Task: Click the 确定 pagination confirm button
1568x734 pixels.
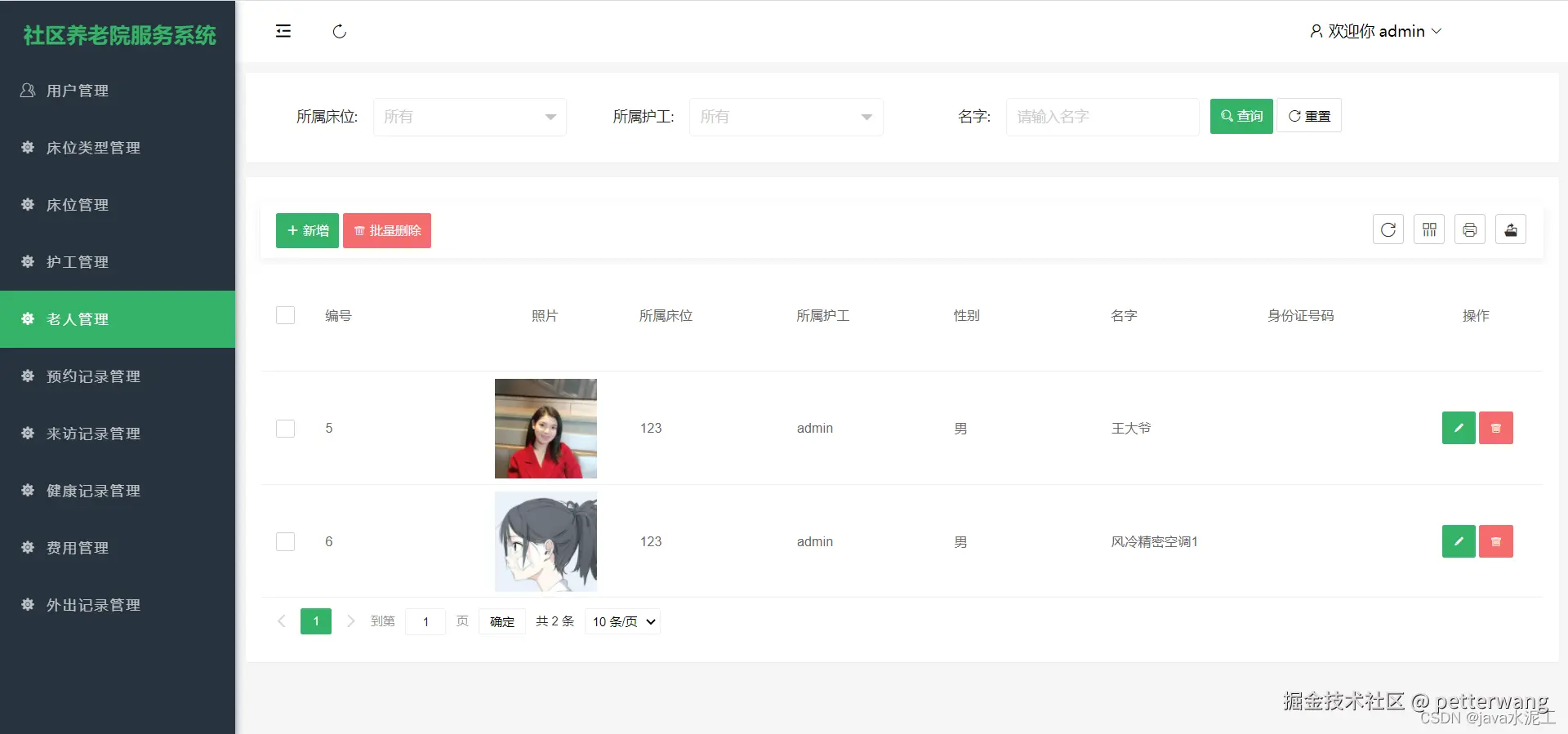Action: point(502,621)
